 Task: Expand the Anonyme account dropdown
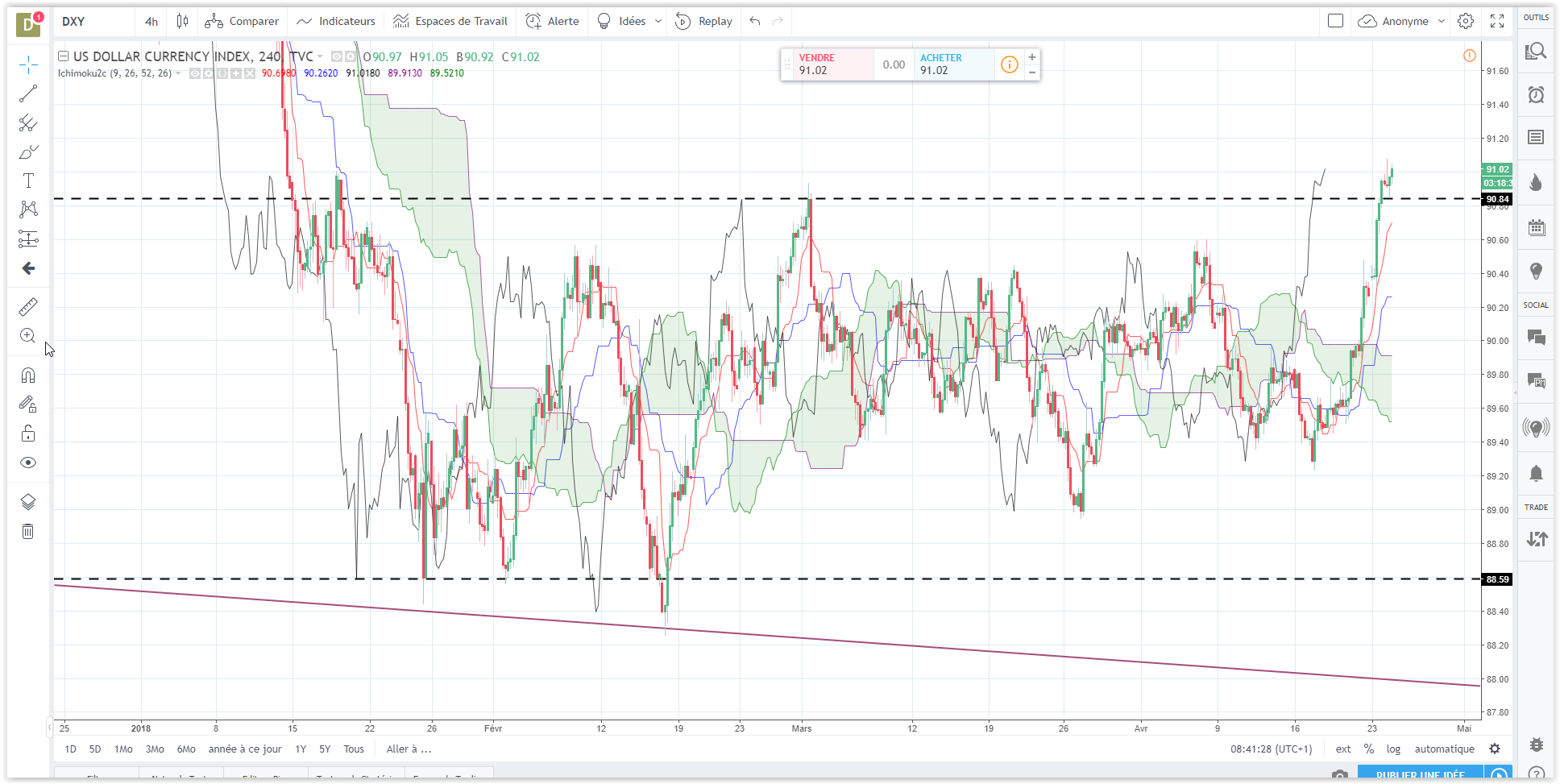[x=1442, y=21]
